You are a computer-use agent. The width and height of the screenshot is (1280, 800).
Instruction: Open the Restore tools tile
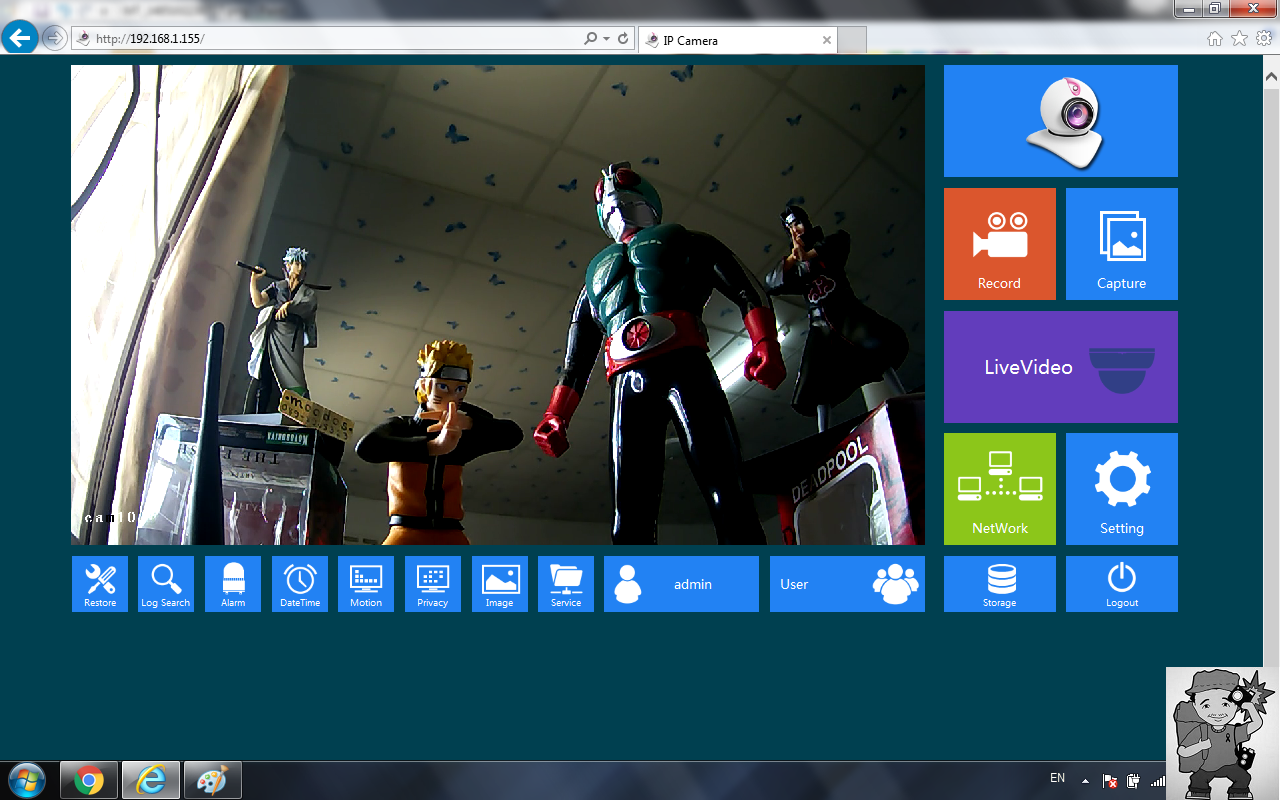pos(100,584)
